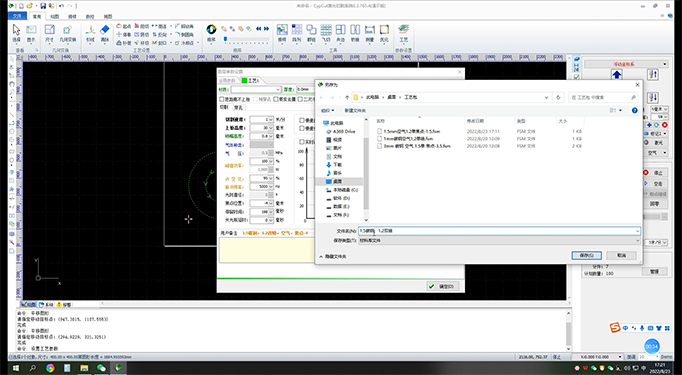Click the up-folder arrow in Save dialog

347,97
